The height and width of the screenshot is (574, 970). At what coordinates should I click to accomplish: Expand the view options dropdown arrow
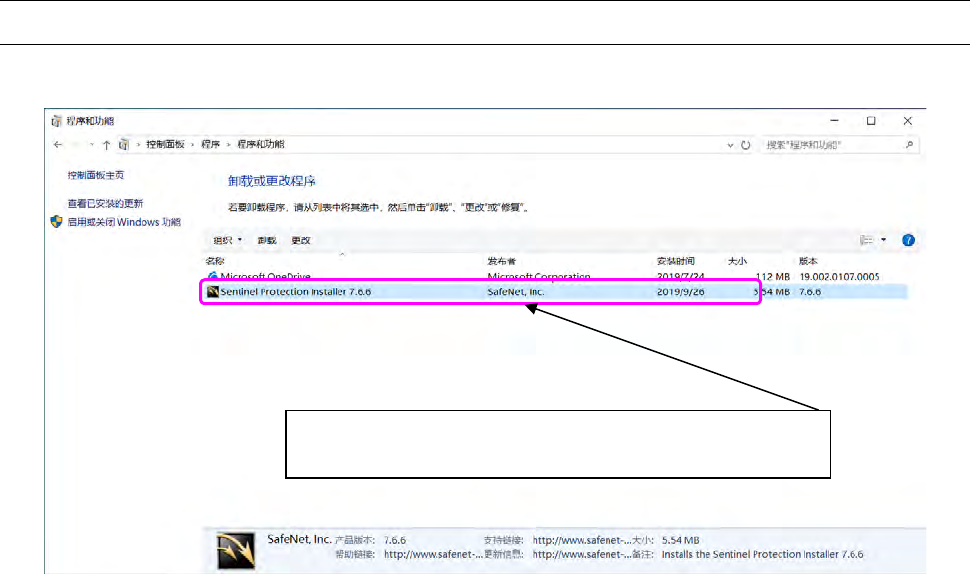pos(883,240)
